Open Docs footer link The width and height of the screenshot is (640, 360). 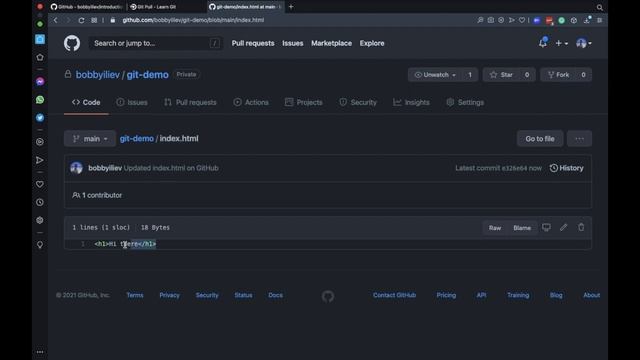[276, 295]
